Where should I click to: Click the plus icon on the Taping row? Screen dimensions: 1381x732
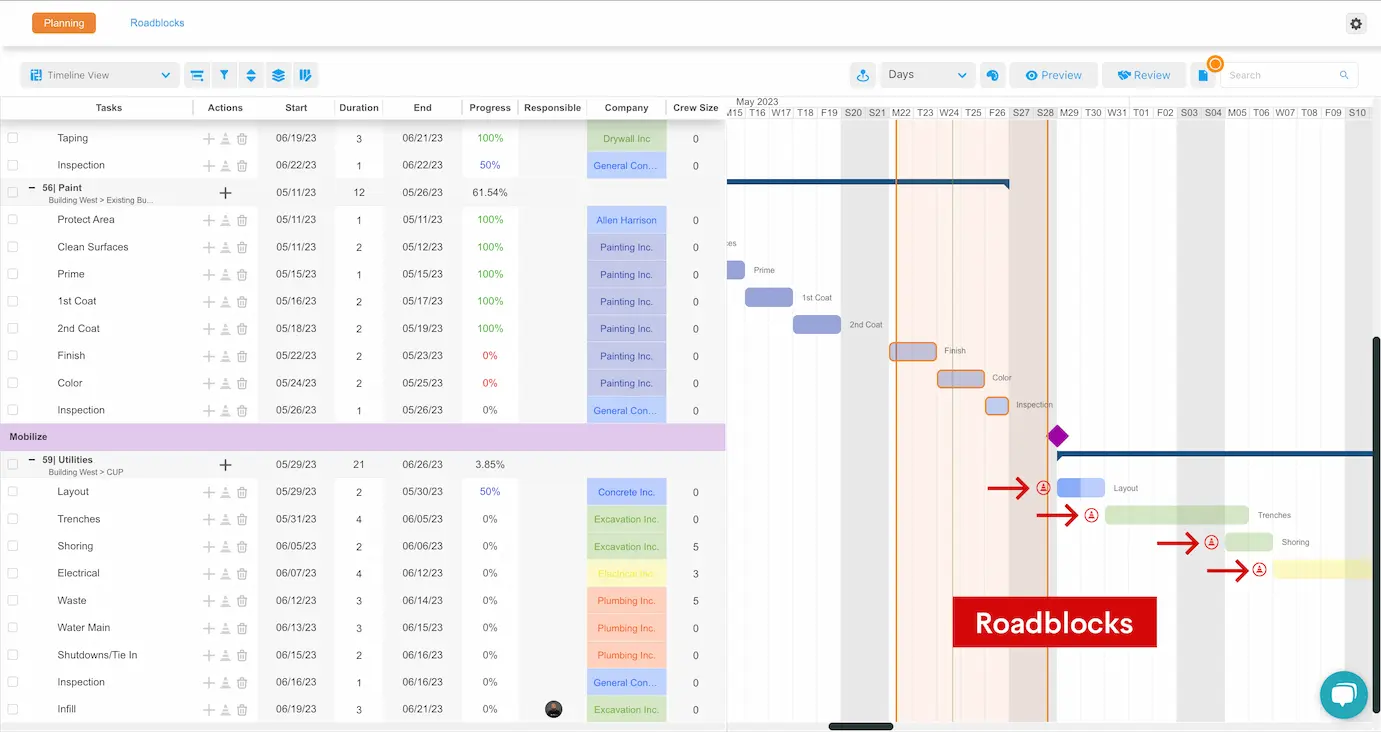208,138
